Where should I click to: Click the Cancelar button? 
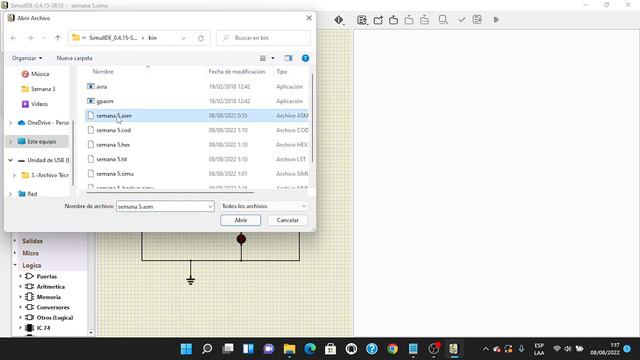(287, 220)
